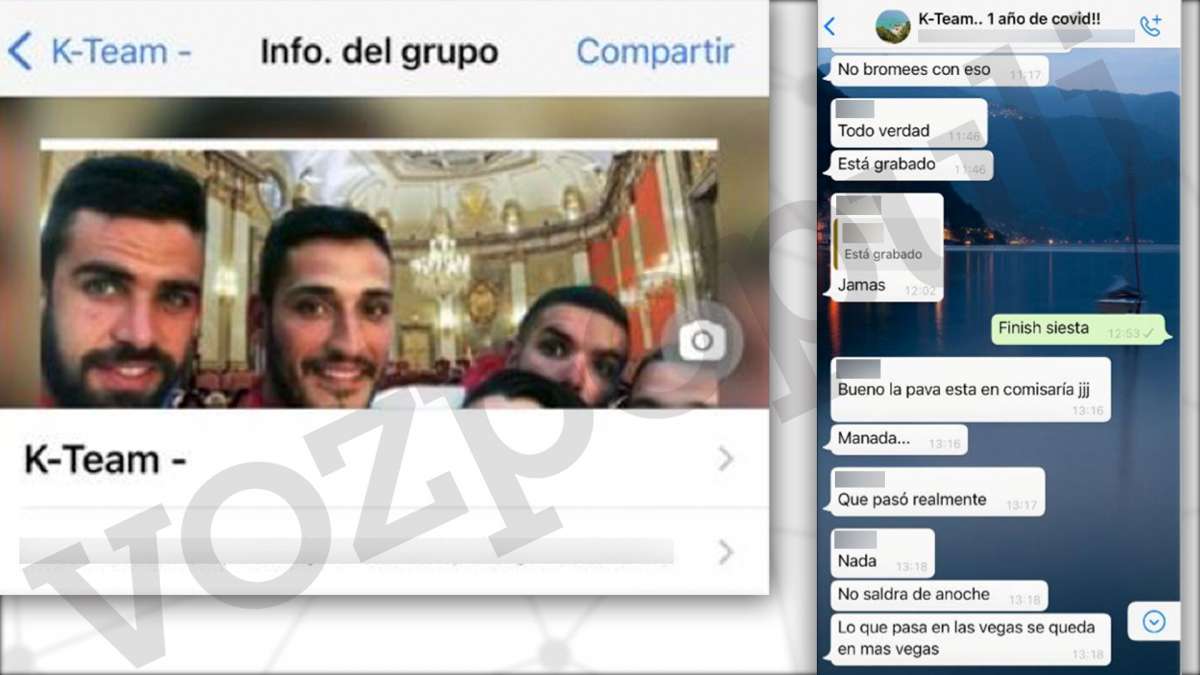Tap the checkmark on the Finish siesta message
This screenshot has height=675, width=1200.
(1149, 332)
